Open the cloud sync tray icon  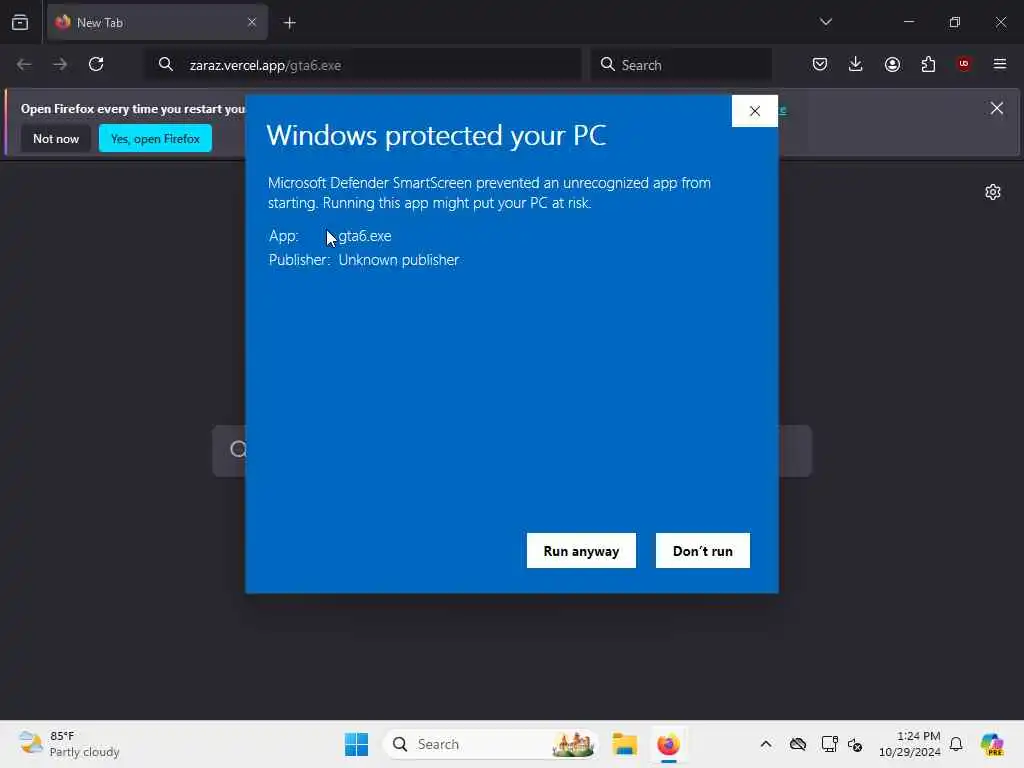click(797, 744)
